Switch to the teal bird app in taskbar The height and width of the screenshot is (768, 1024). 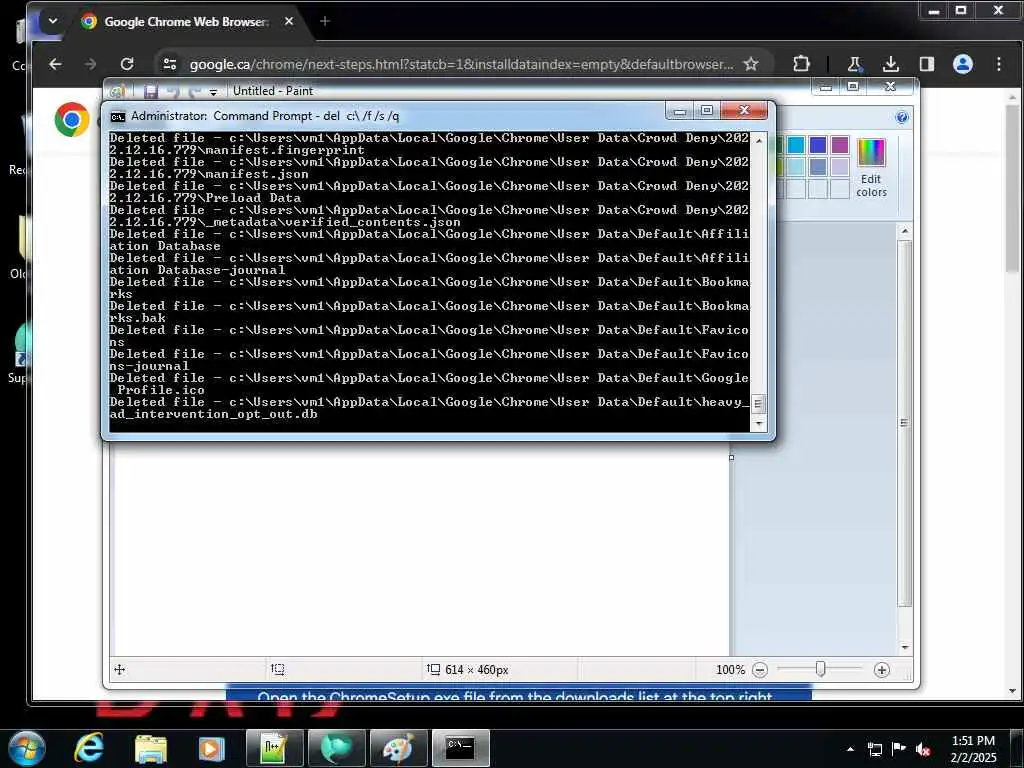point(336,748)
